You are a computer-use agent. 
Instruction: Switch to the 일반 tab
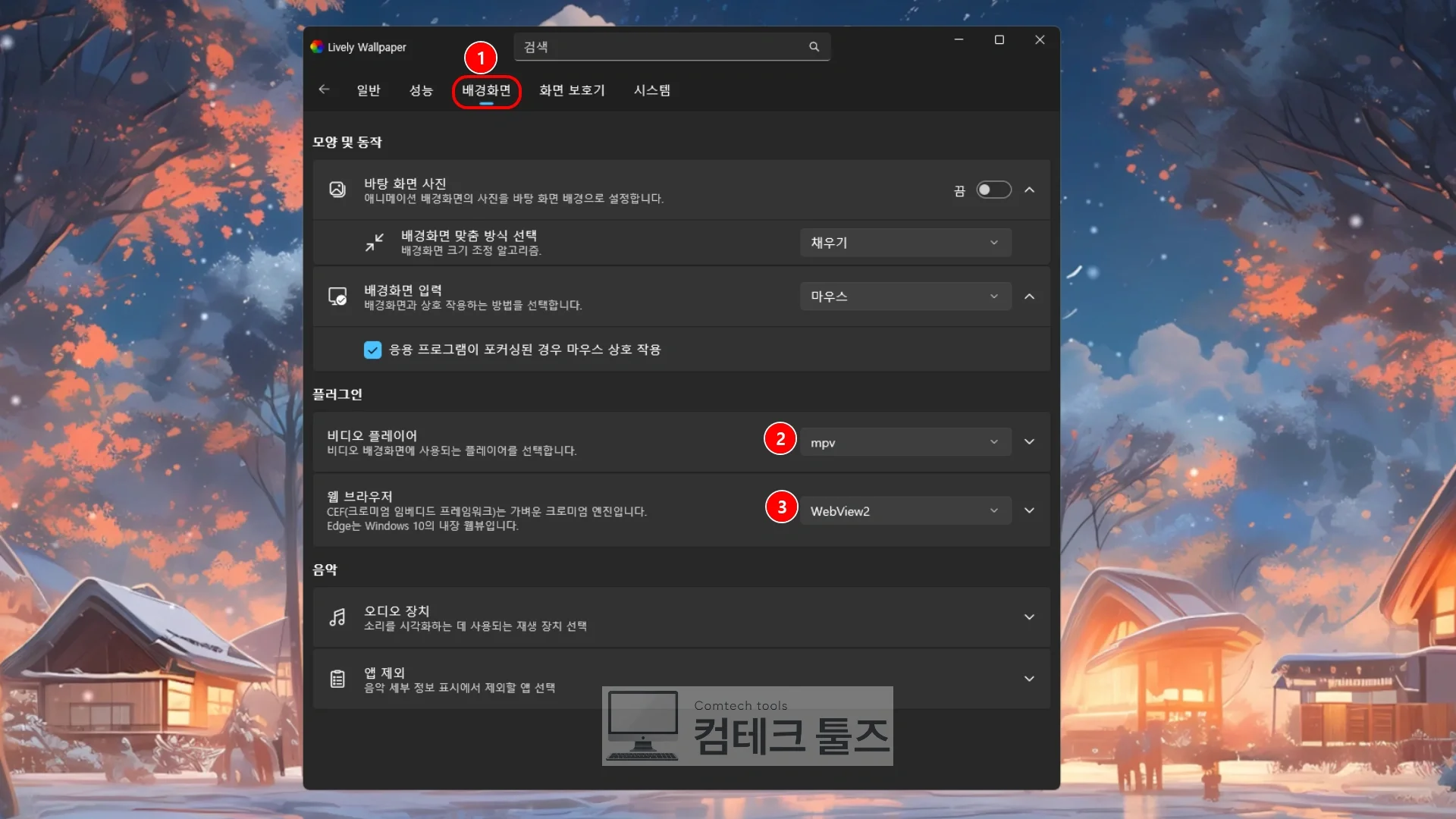(x=369, y=90)
